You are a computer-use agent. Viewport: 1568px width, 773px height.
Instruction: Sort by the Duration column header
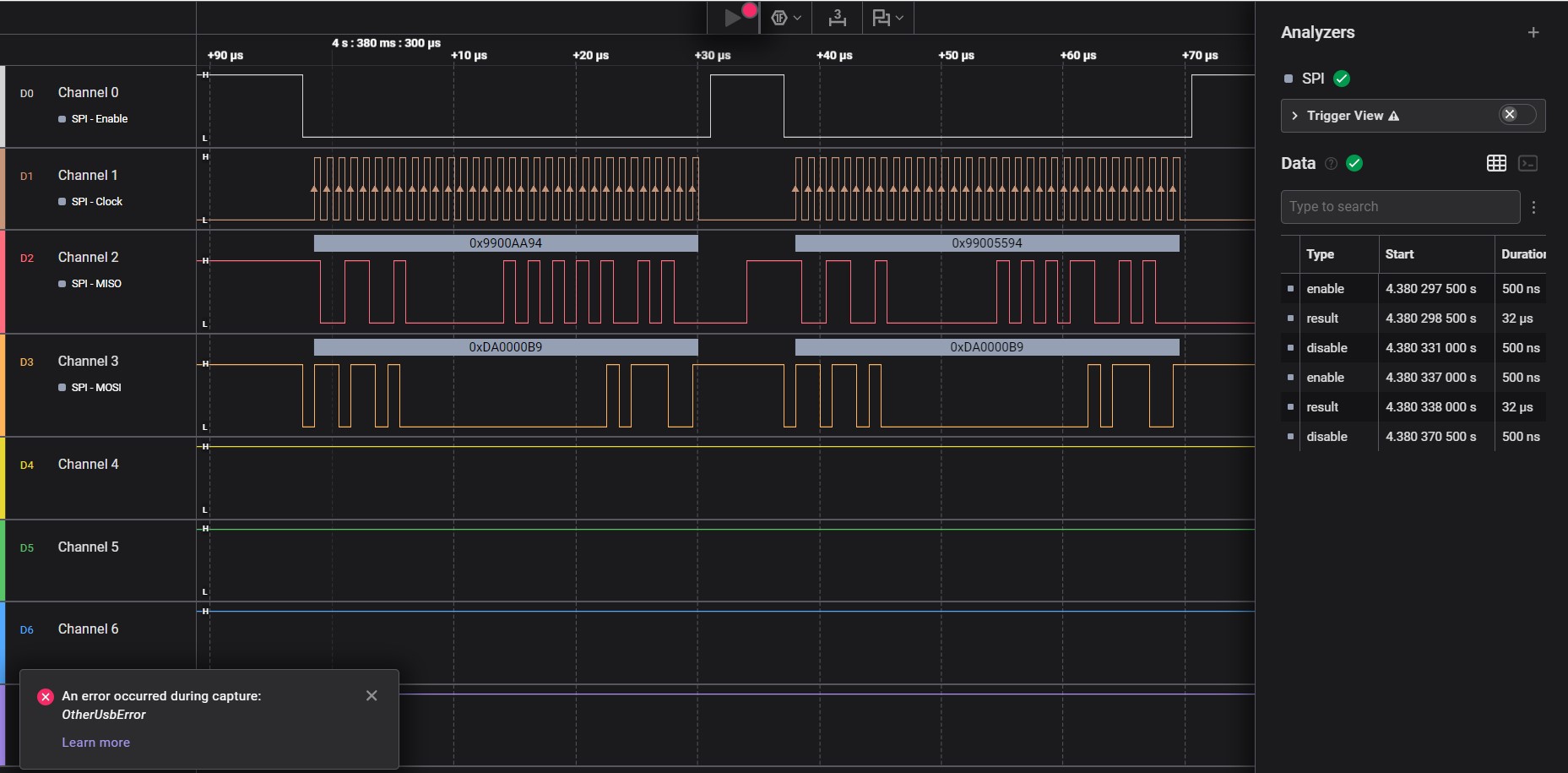click(x=1523, y=254)
